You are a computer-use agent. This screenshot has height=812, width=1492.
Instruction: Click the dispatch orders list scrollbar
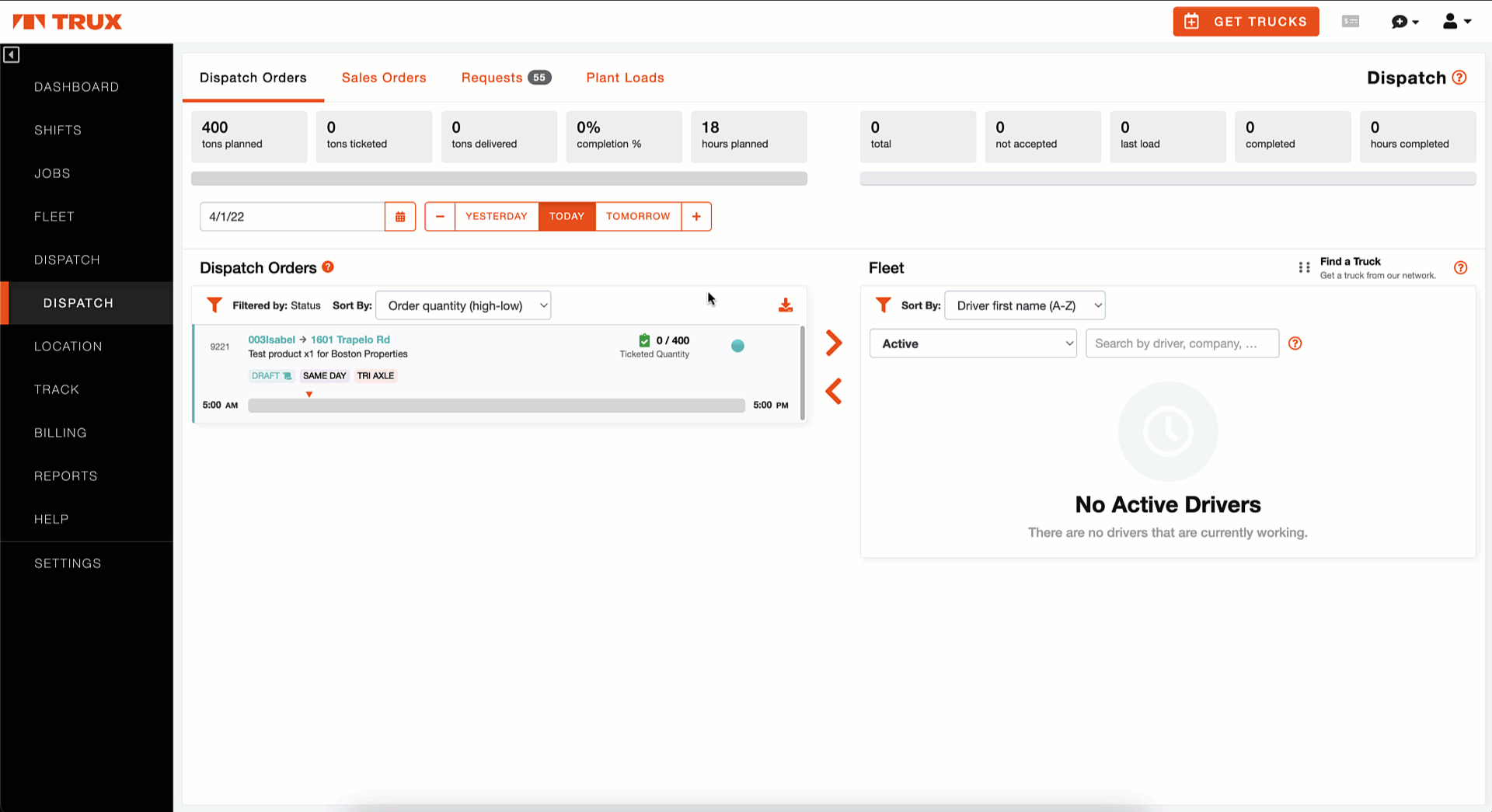(x=802, y=373)
